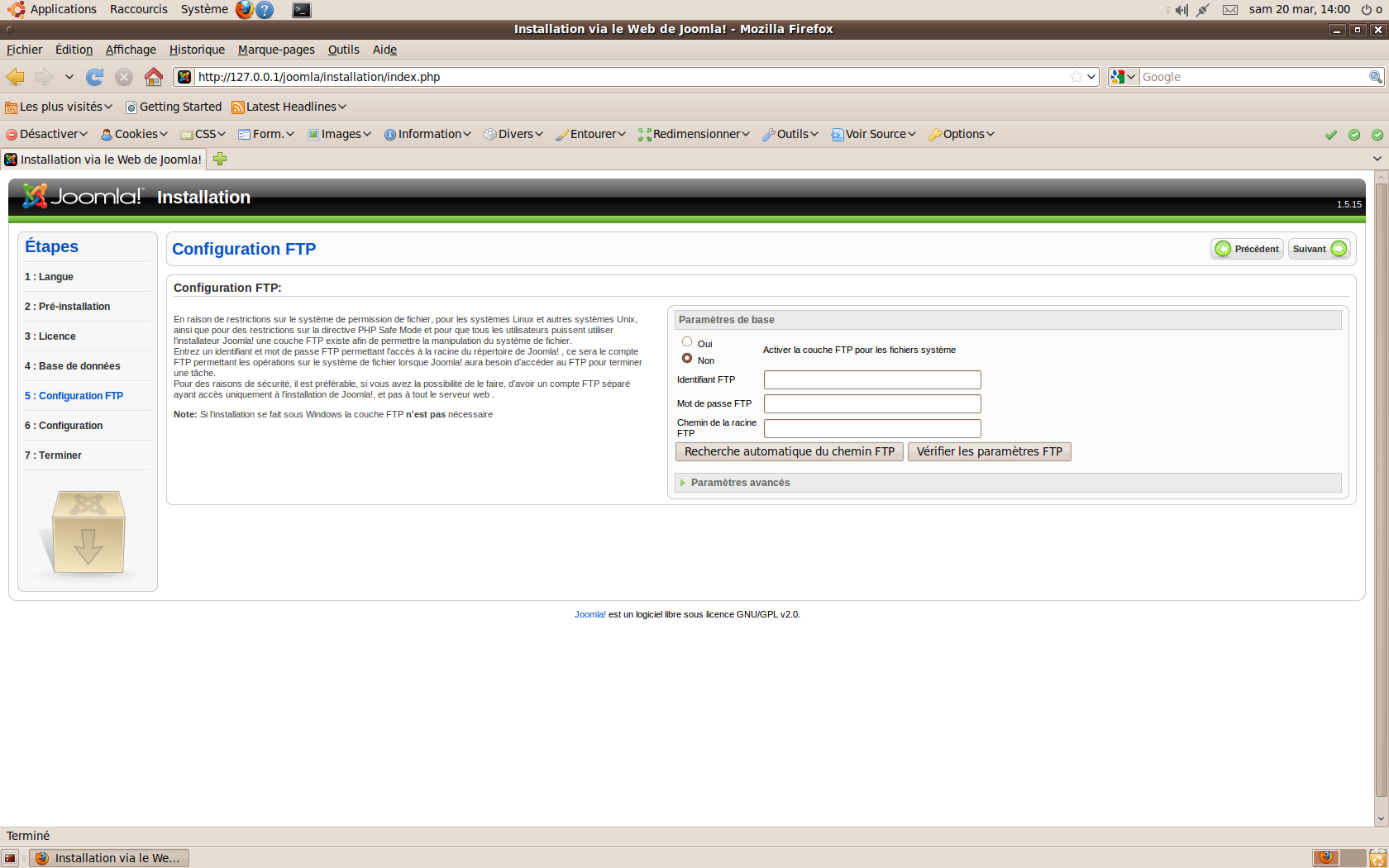Open the search engine selector dropdown

point(1124,77)
